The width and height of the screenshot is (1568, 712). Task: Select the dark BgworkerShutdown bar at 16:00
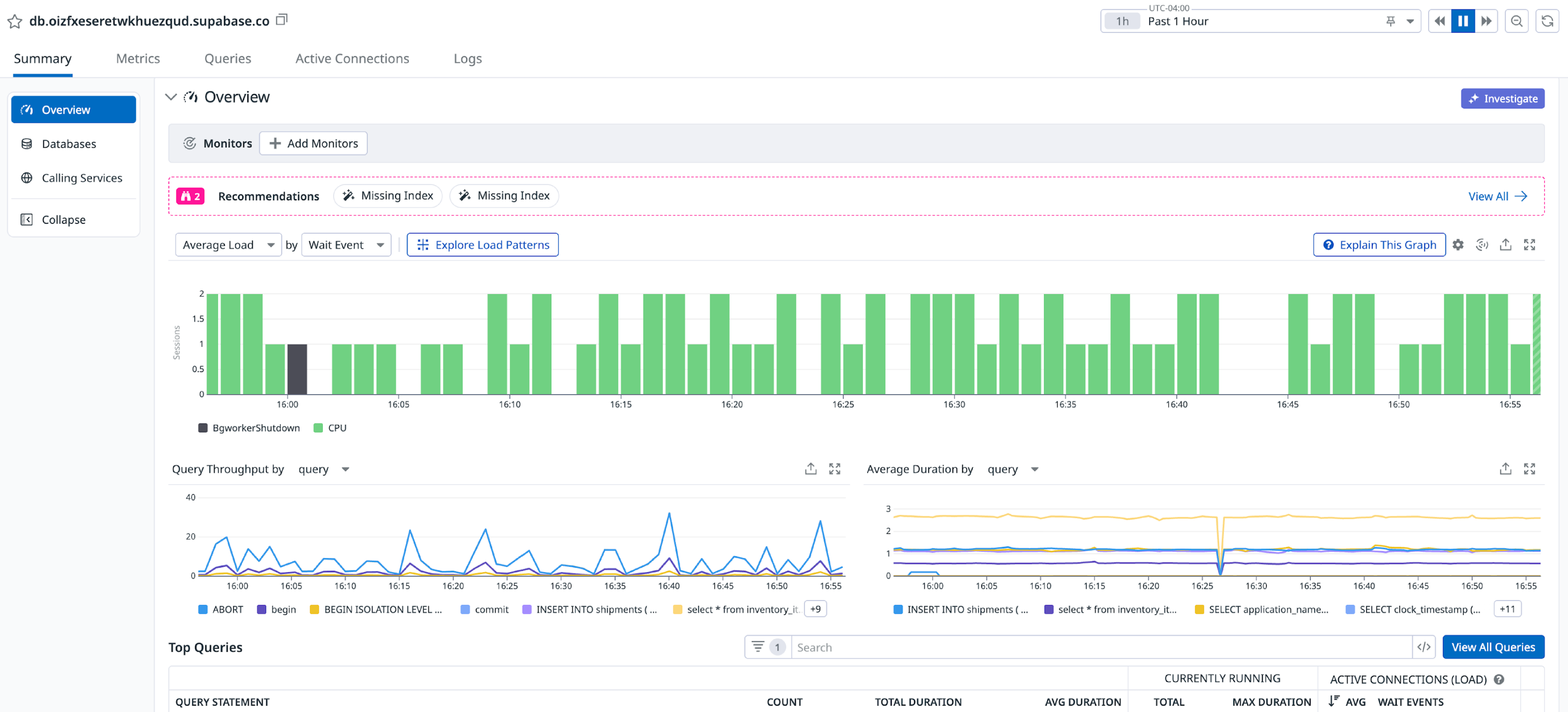point(297,369)
